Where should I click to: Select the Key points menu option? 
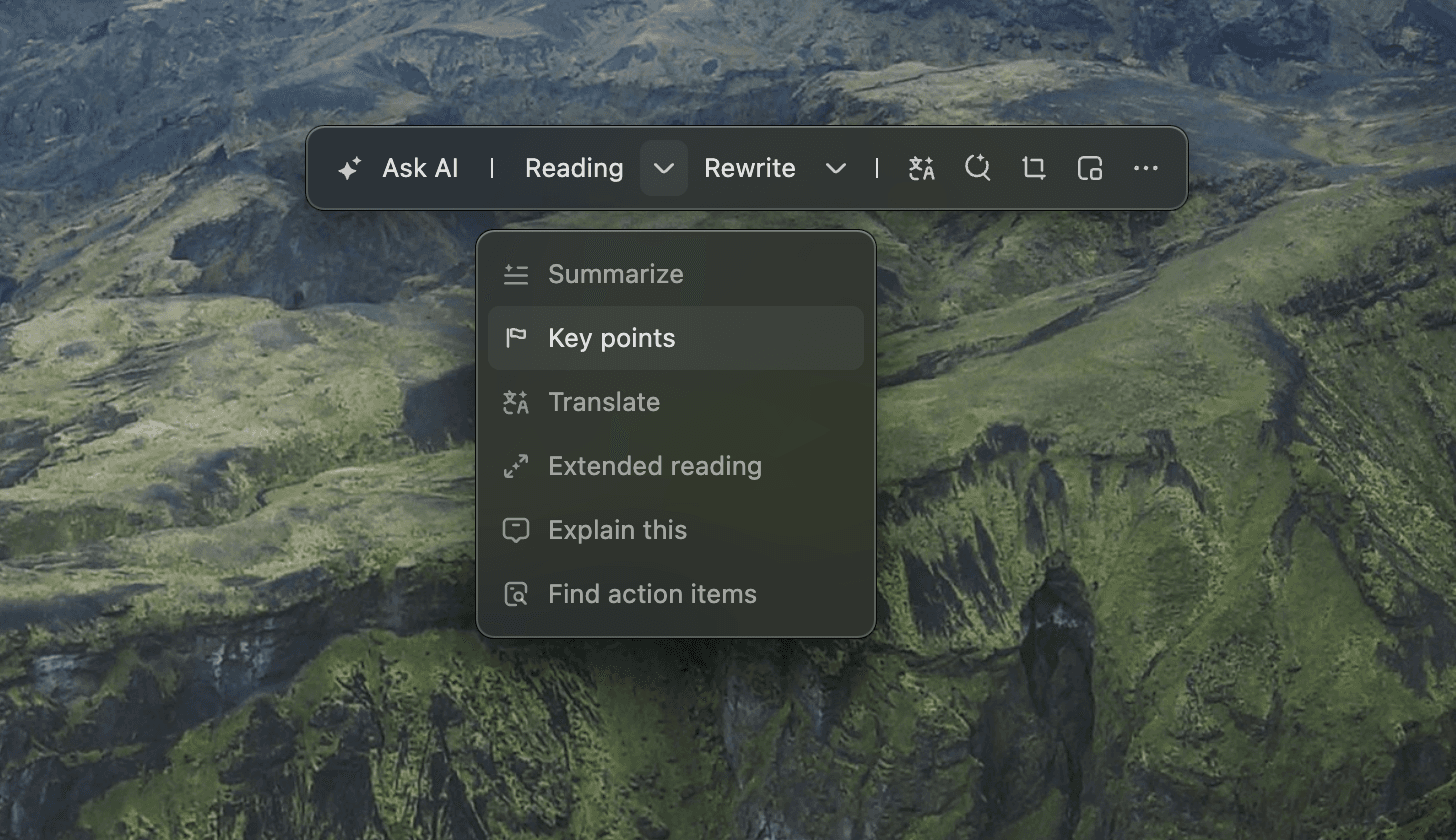611,338
